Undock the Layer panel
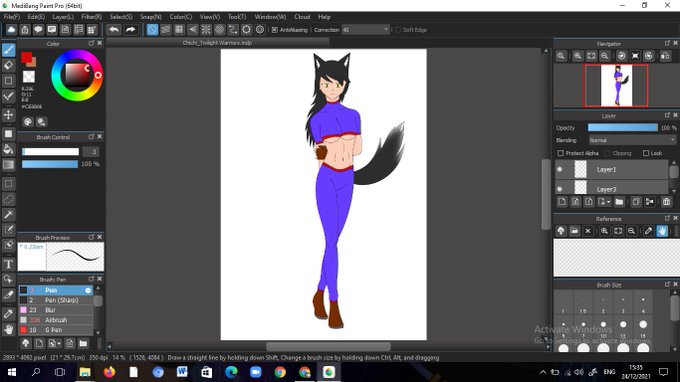Screen dimensions: 680x382 pos(667,115)
